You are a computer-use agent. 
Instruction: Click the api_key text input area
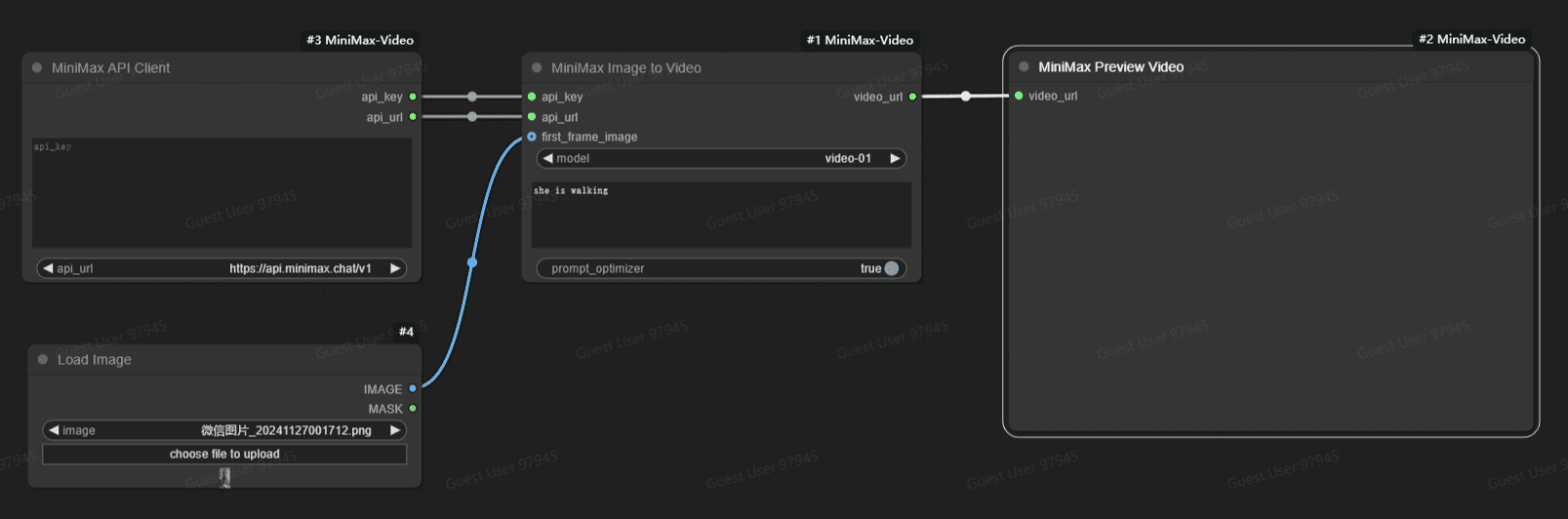pos(221,193)
